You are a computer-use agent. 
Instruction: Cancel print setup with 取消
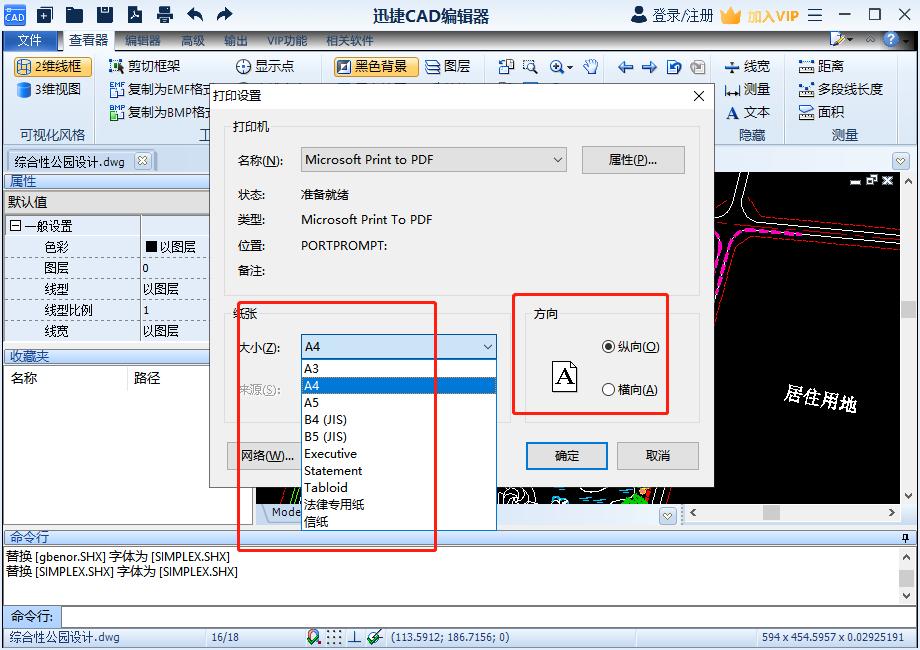[658, 456]
